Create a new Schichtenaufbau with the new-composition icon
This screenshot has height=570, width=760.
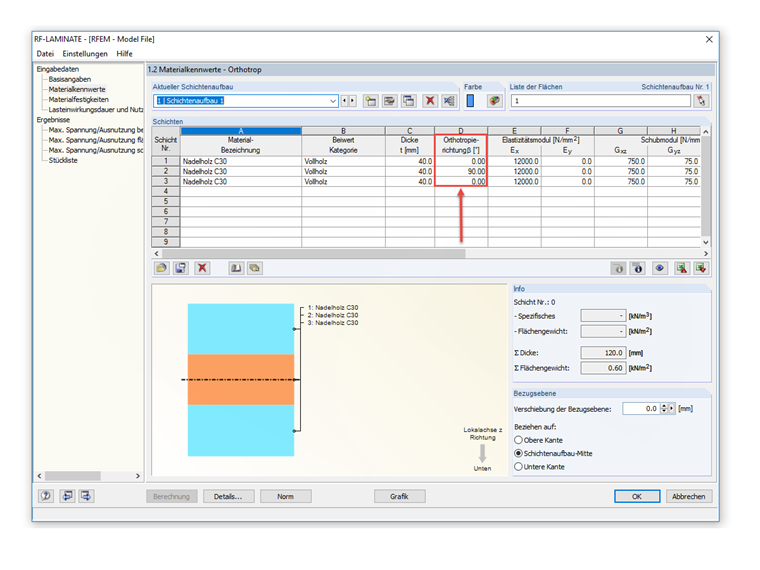point(371,101)
